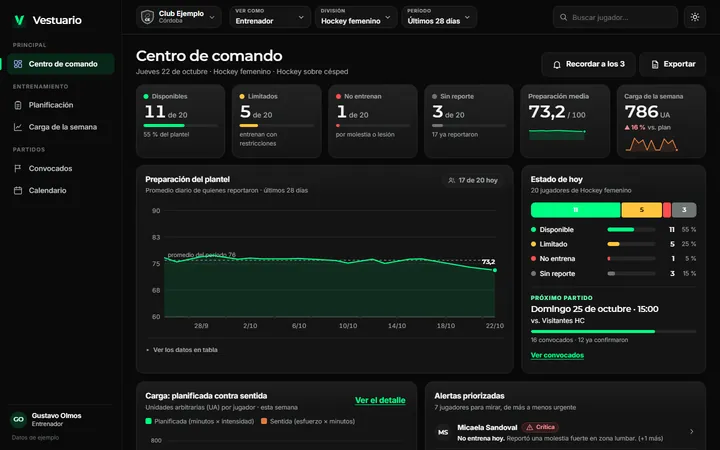Follow the Ver convocados link
The height and width of the screenshot is (450, 720).
[557, 355]
